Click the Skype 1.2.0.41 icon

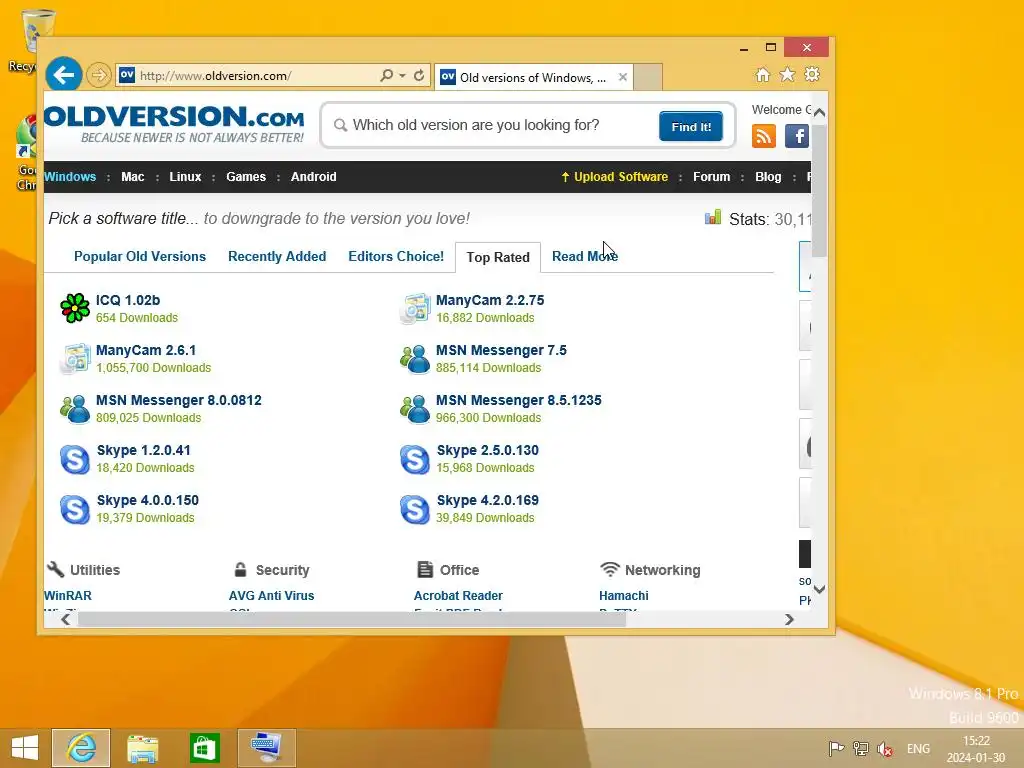tap(75, 459)
